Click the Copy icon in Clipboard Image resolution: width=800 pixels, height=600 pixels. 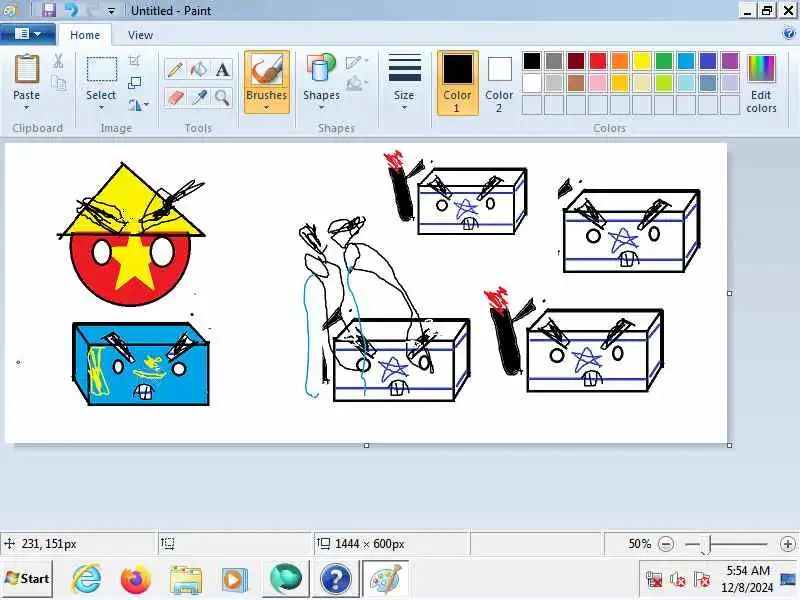pyautogui.click(x=59, y=83)
